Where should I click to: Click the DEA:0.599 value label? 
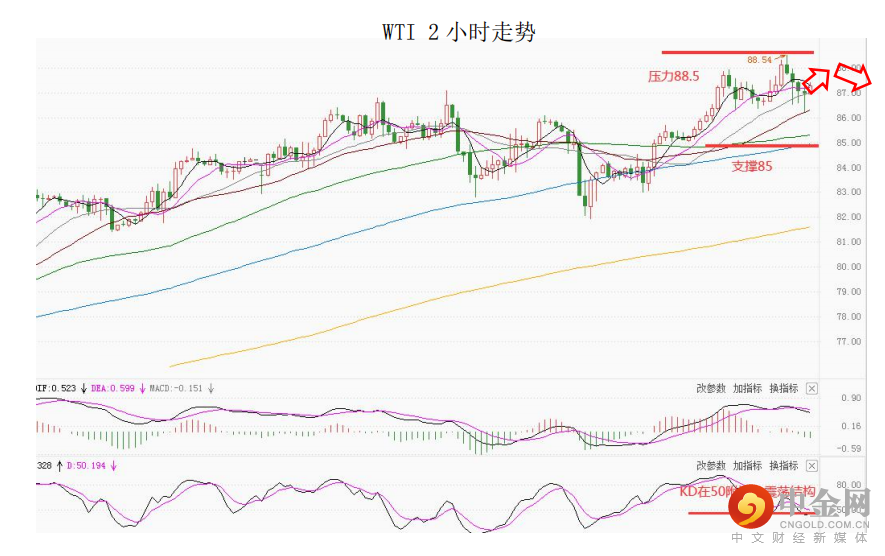pos(113,388)
